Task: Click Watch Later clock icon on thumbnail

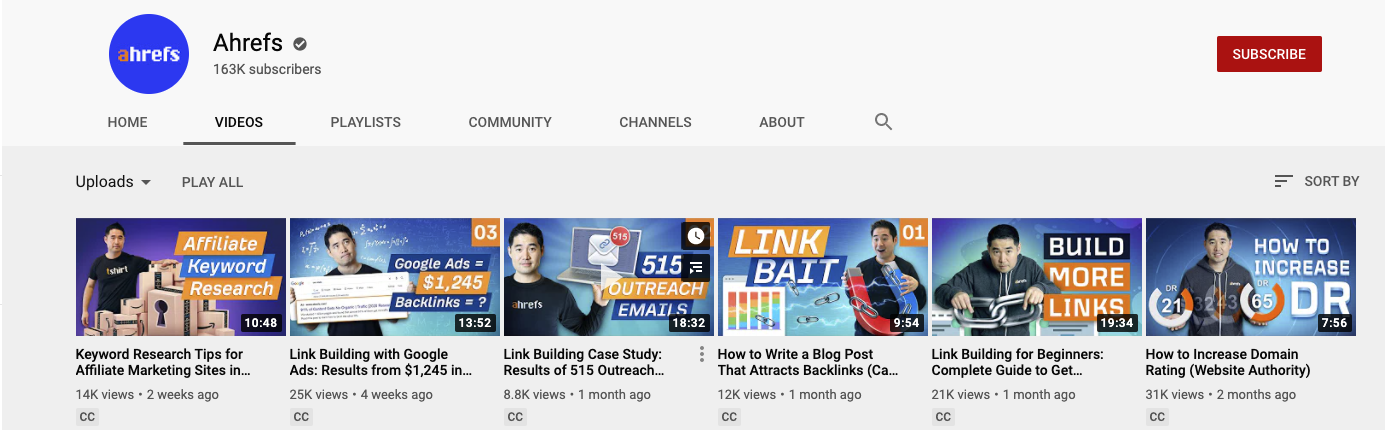Action: 696,236
